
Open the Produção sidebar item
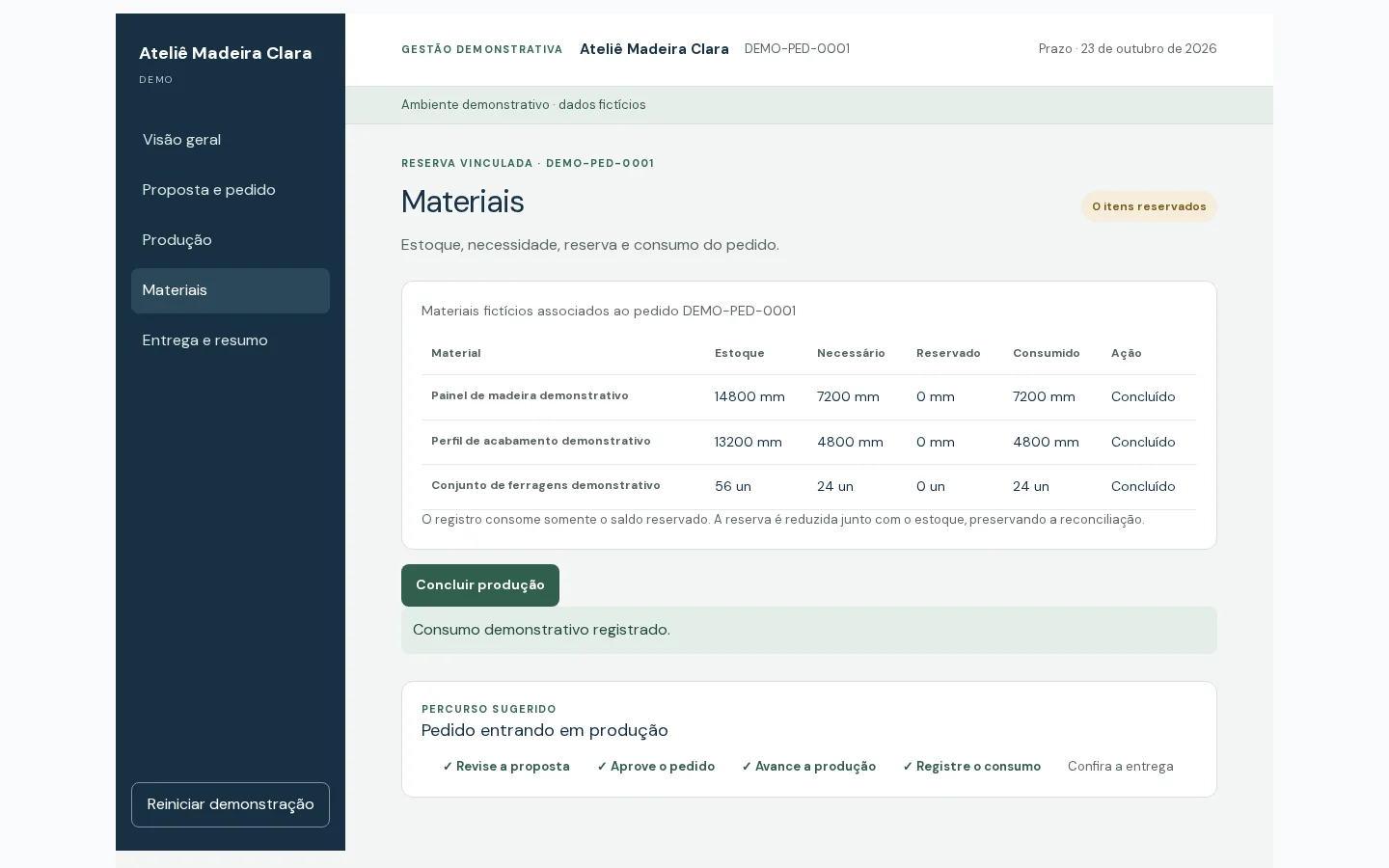[x=230, y=240]
